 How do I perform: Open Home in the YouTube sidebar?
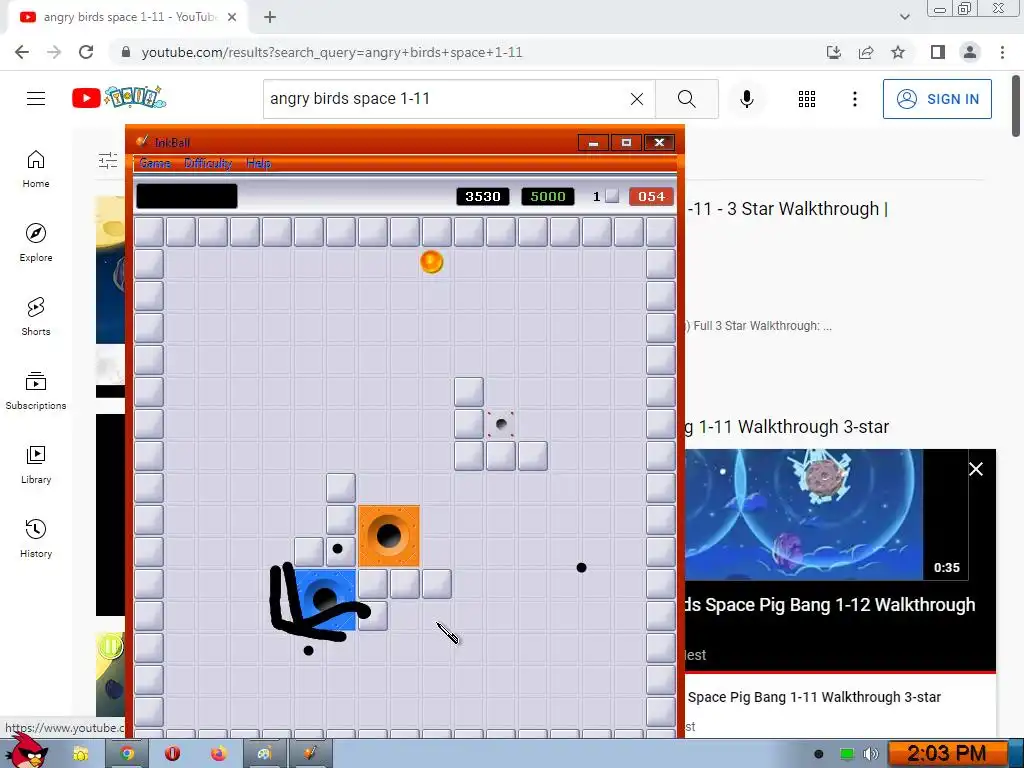click(x=36, y=168)
